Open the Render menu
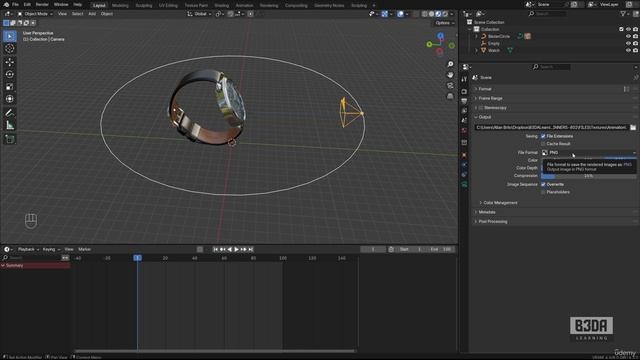 tap(42, 4)
